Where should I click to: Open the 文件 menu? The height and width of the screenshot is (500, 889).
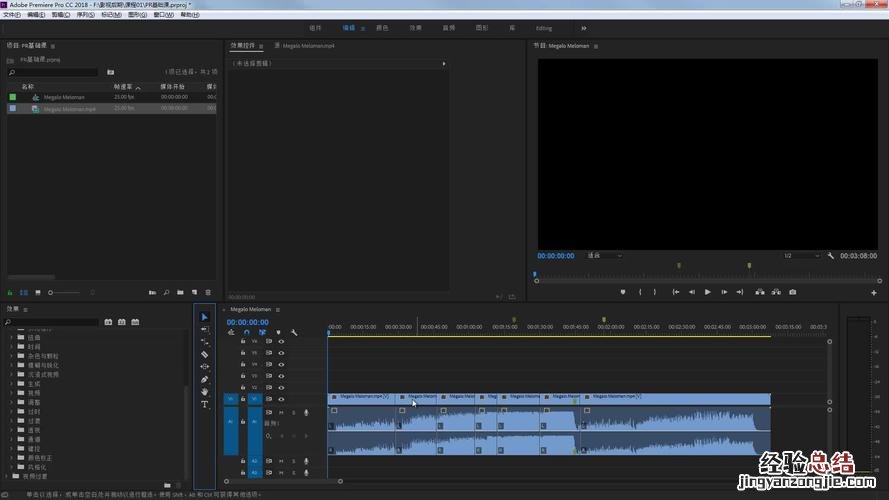coord(11,15)
